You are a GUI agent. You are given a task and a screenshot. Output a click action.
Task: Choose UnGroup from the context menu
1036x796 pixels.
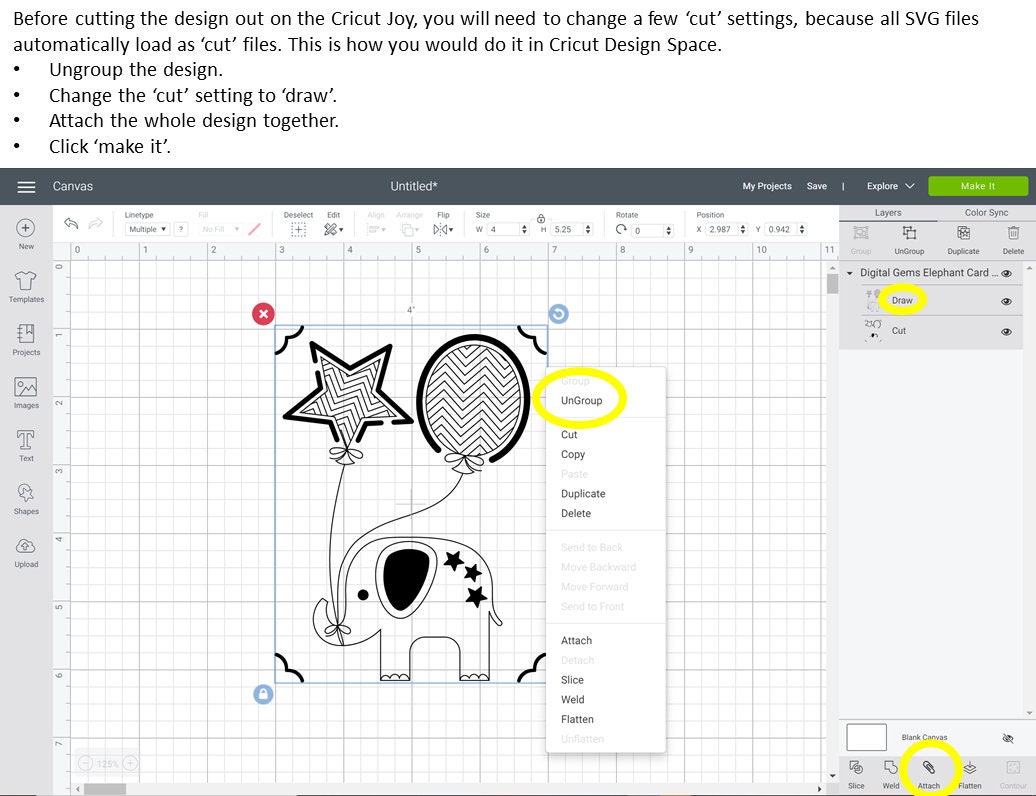click(x=581, y=398)
